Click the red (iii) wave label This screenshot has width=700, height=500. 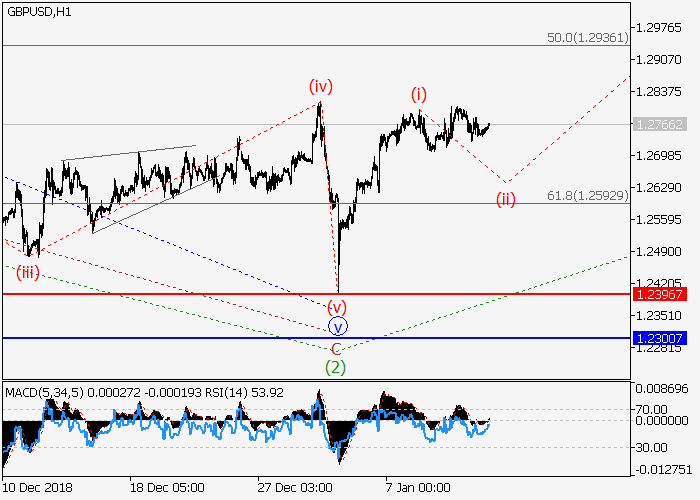coord(27,271)
